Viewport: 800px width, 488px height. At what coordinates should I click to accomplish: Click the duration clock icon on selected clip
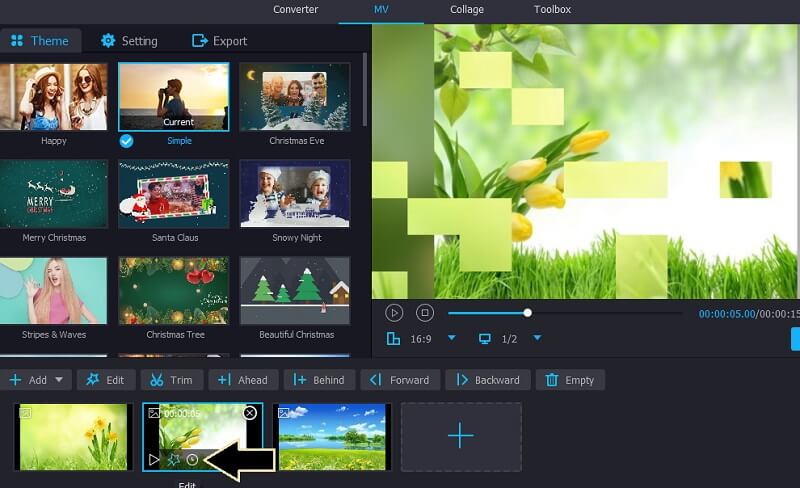click(193, 460)
